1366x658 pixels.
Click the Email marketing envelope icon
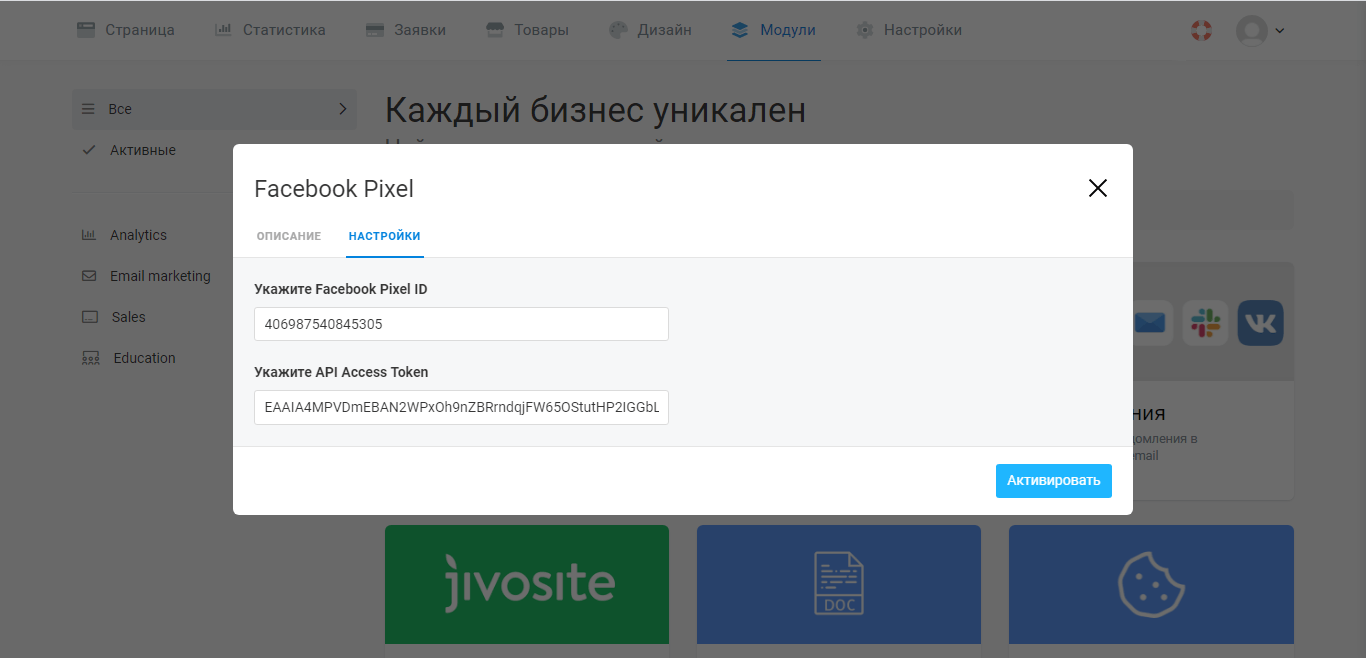click(x=89, y=276)
